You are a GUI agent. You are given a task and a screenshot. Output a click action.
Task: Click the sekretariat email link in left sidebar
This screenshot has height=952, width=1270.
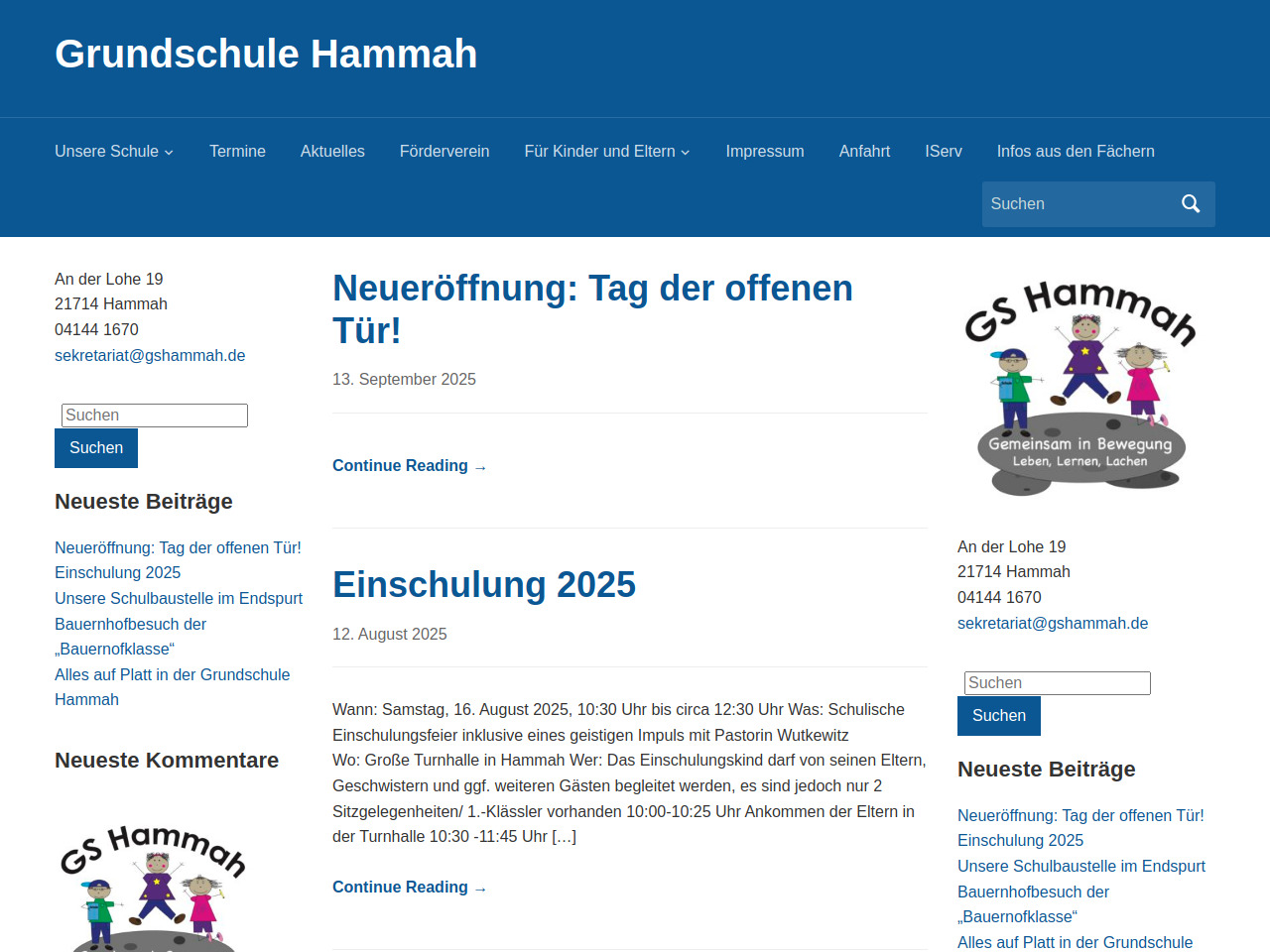click(x=150, y=355)
